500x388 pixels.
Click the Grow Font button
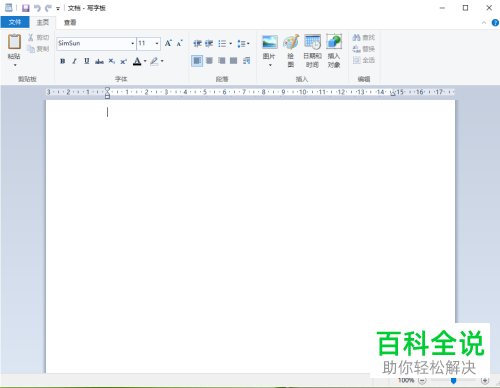[x=168, y=43]
